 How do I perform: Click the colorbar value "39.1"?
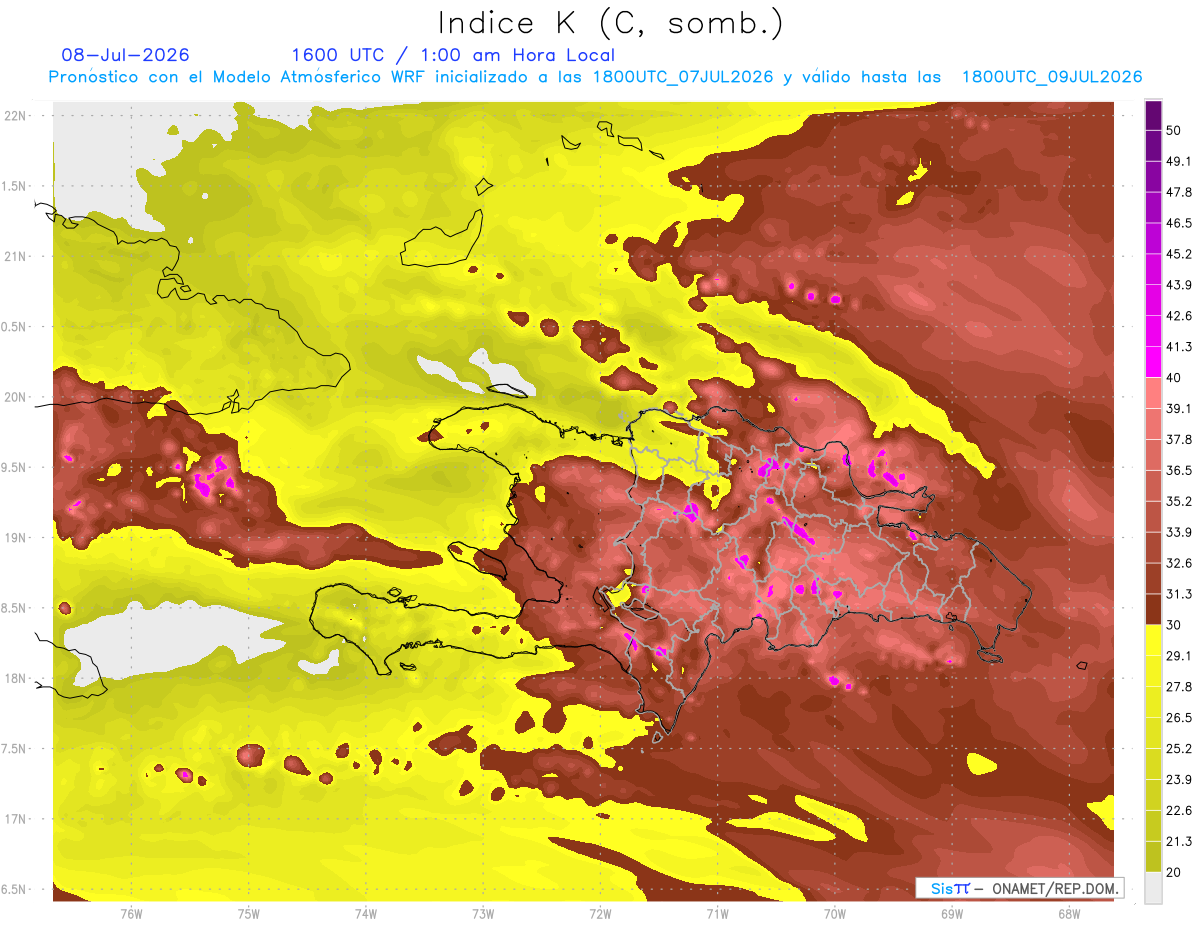tap(1179, 408)
